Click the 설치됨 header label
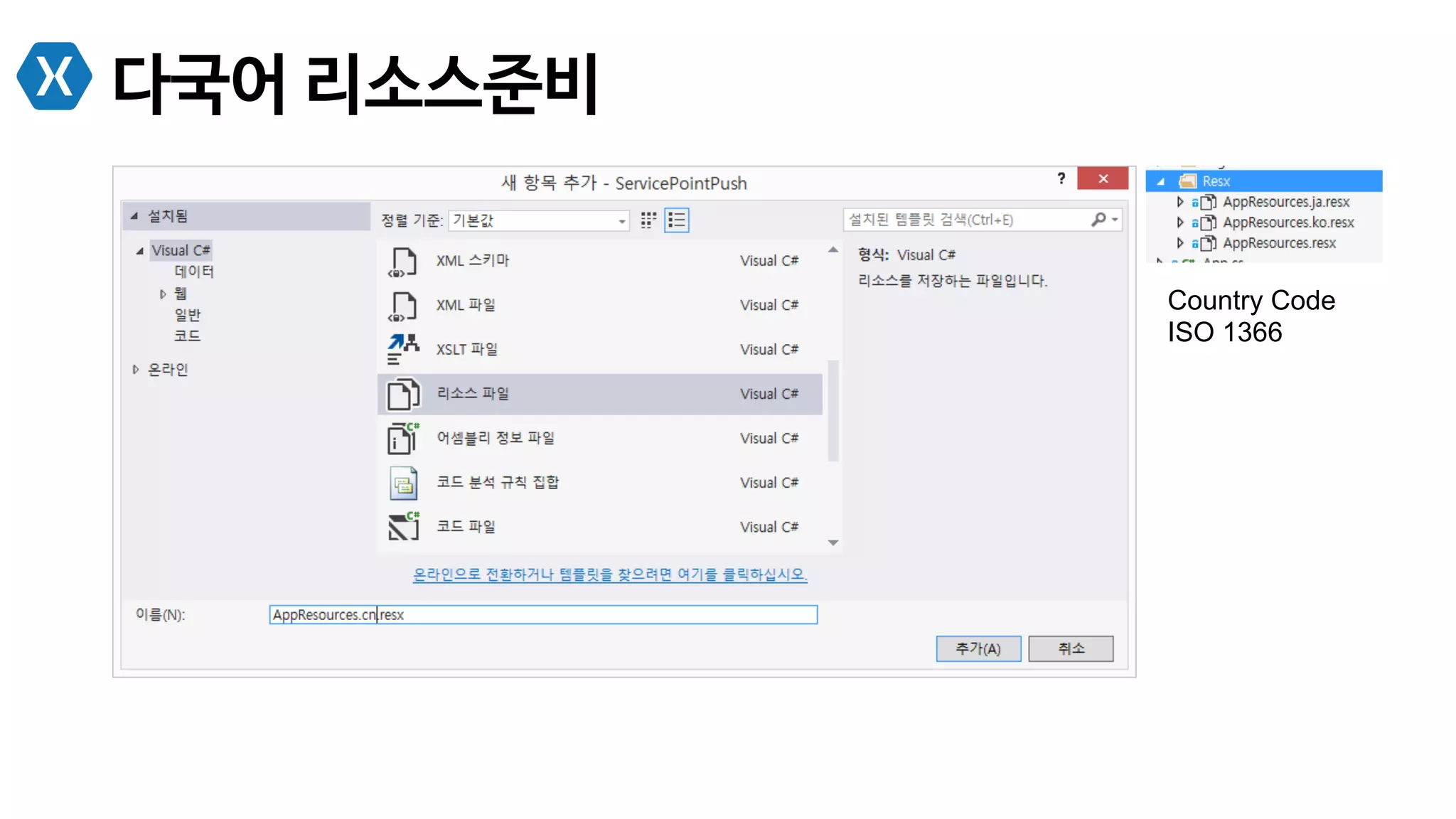 point(168,216)
